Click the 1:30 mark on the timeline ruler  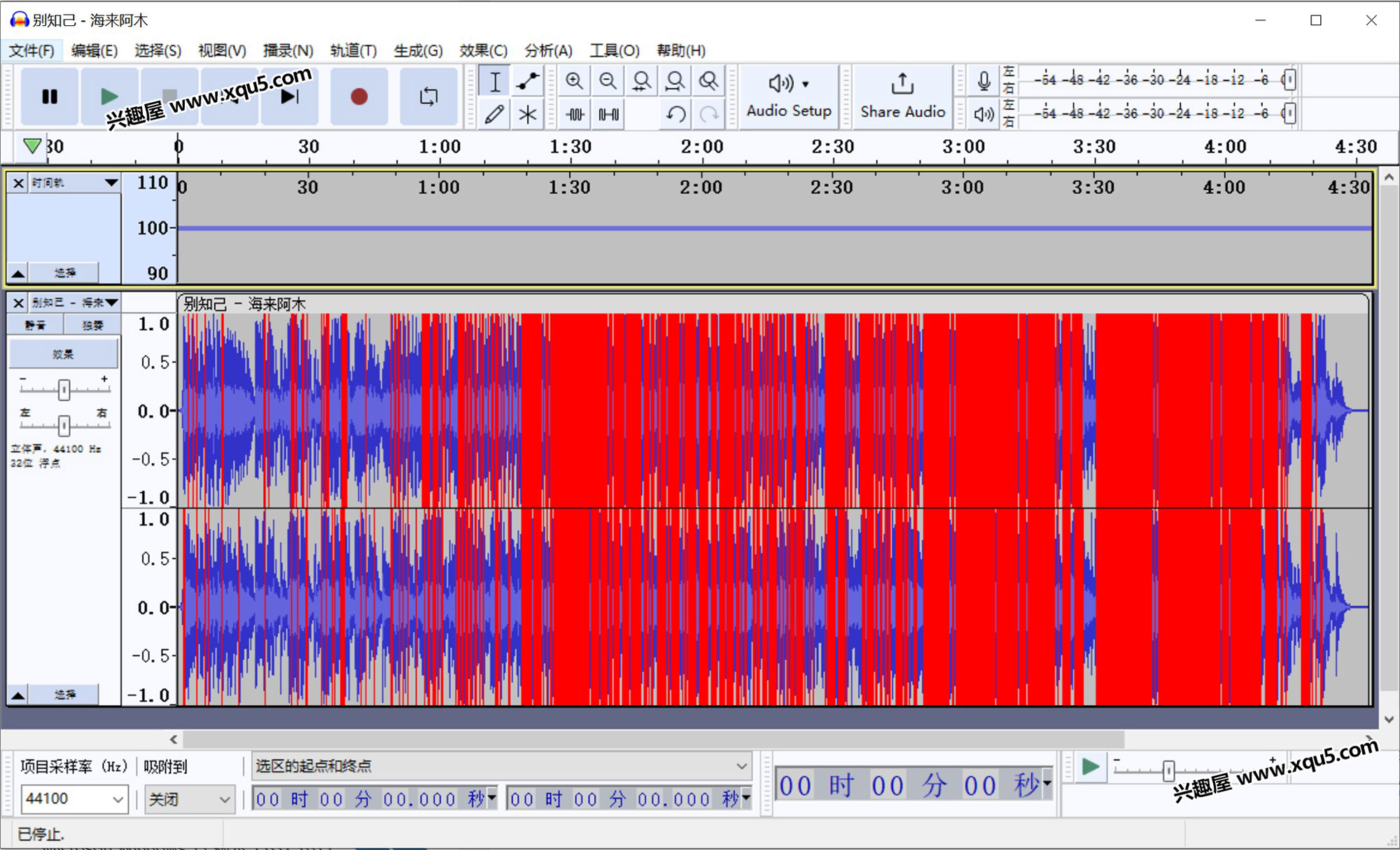[570, 147]
